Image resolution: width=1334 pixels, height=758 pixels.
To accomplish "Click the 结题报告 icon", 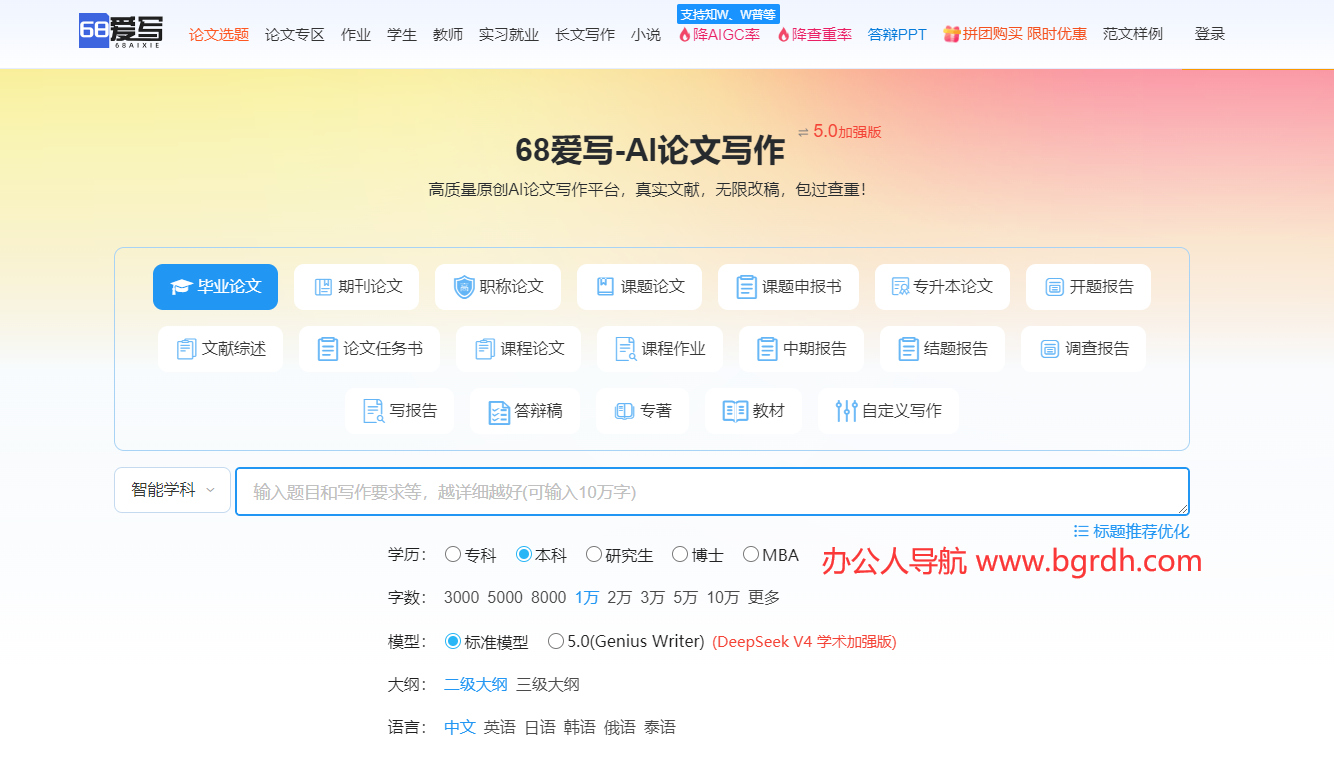I will pyautogui.click(x=908, y=349).
